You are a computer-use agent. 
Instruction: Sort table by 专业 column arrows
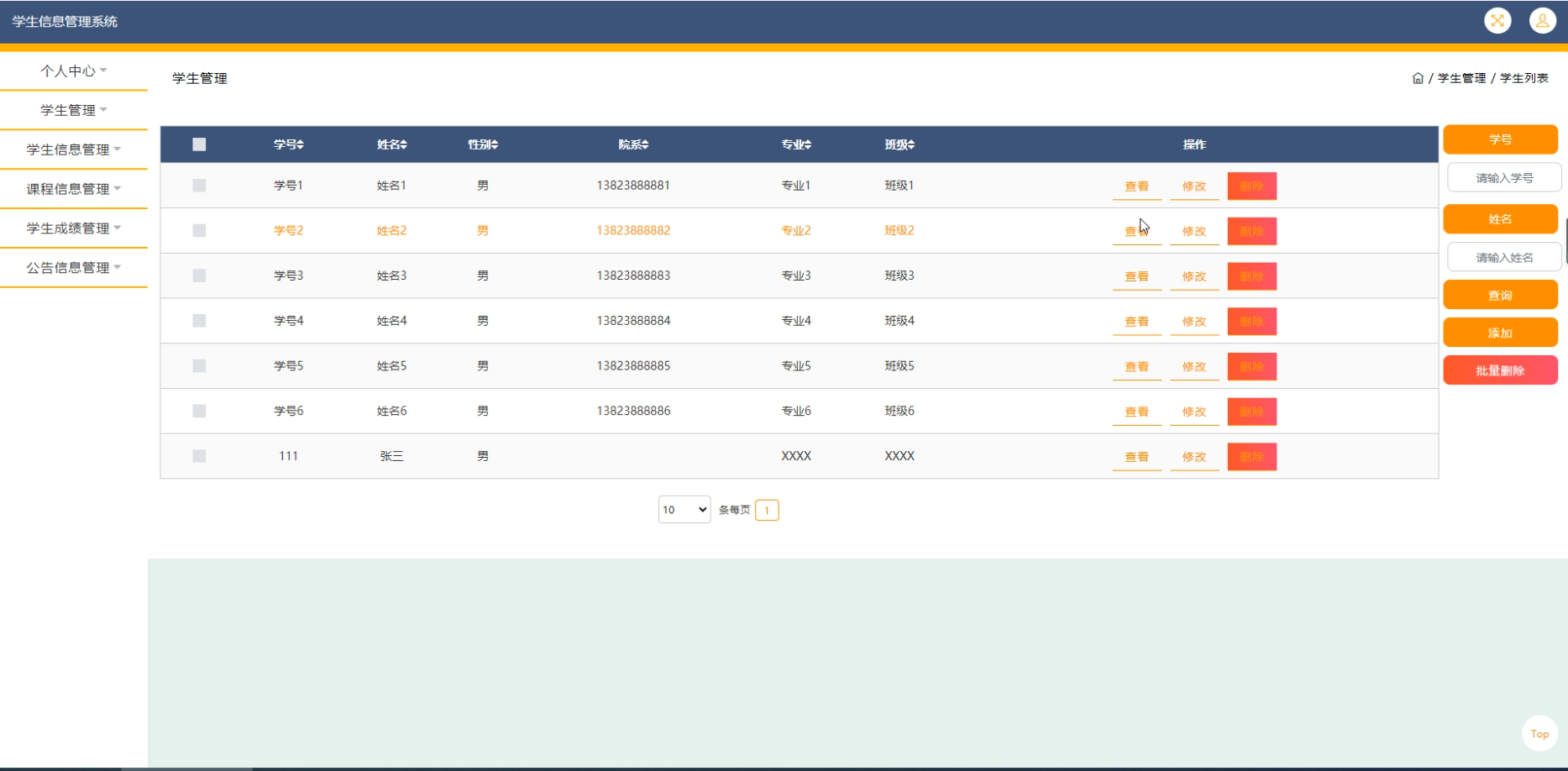click(x=807, y=144)
